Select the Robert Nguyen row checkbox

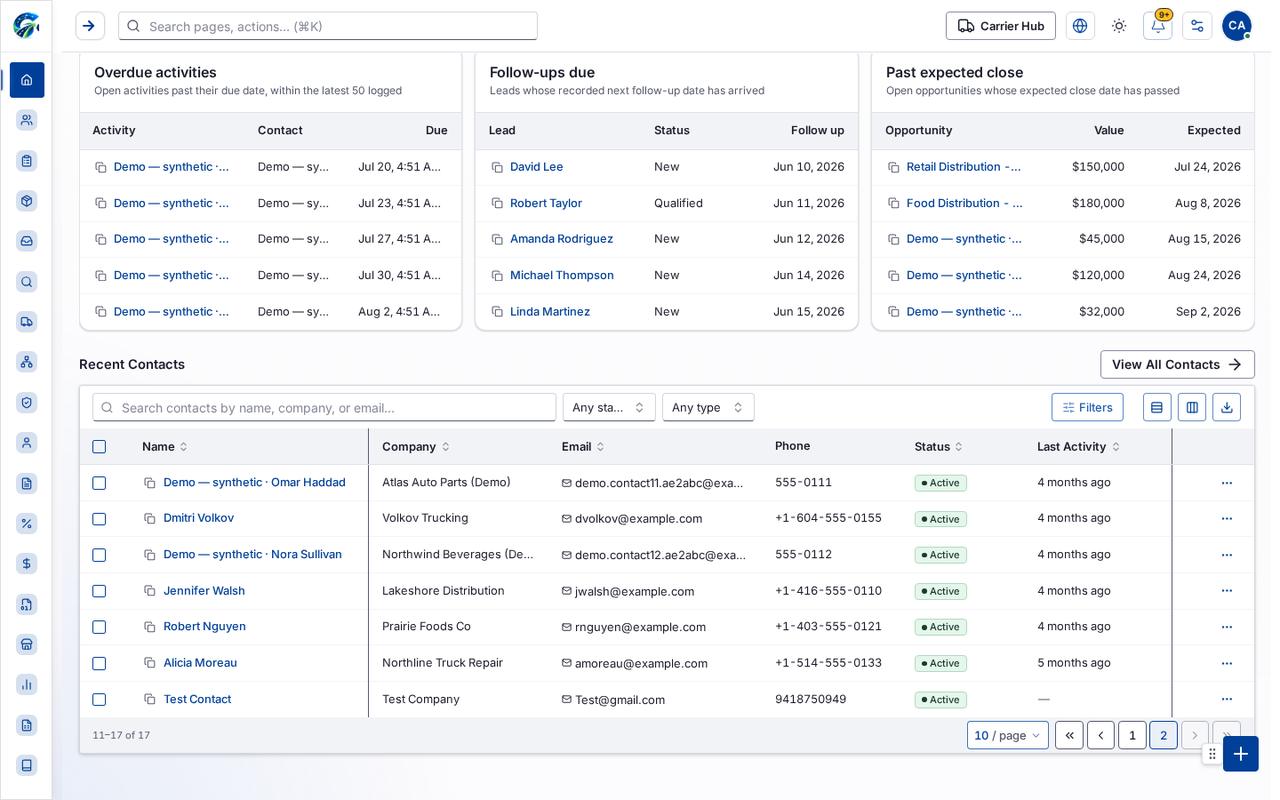[99, 627]
